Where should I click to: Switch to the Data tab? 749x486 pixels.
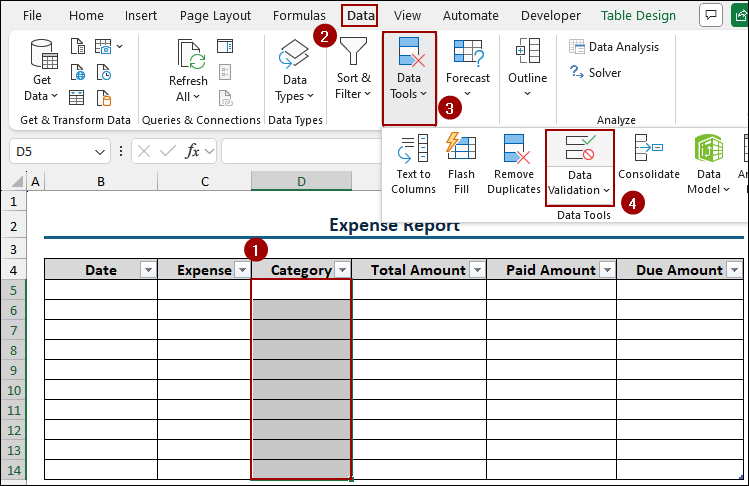[360, 15]
